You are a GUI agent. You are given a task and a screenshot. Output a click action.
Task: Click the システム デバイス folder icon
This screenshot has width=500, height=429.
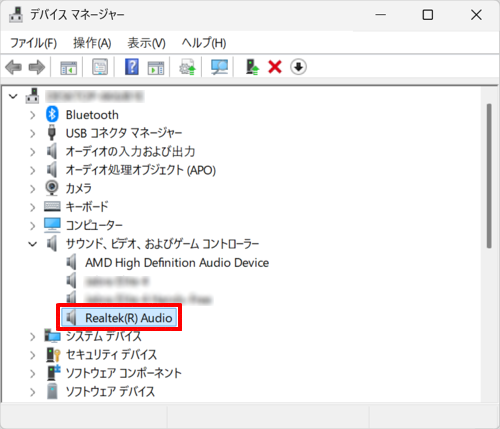53,336
